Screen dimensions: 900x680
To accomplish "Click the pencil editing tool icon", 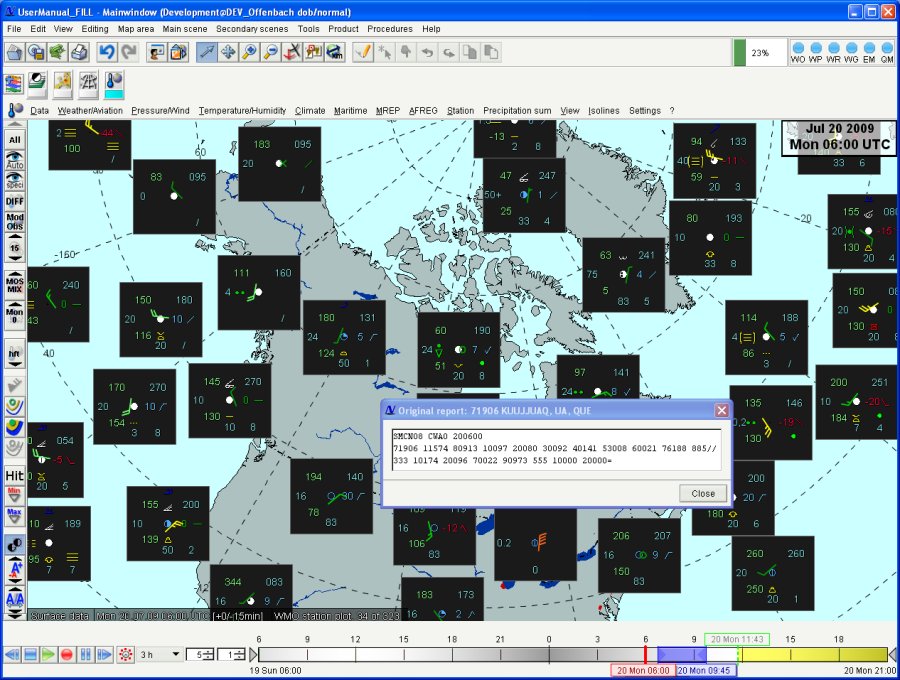I will [363, 52].
